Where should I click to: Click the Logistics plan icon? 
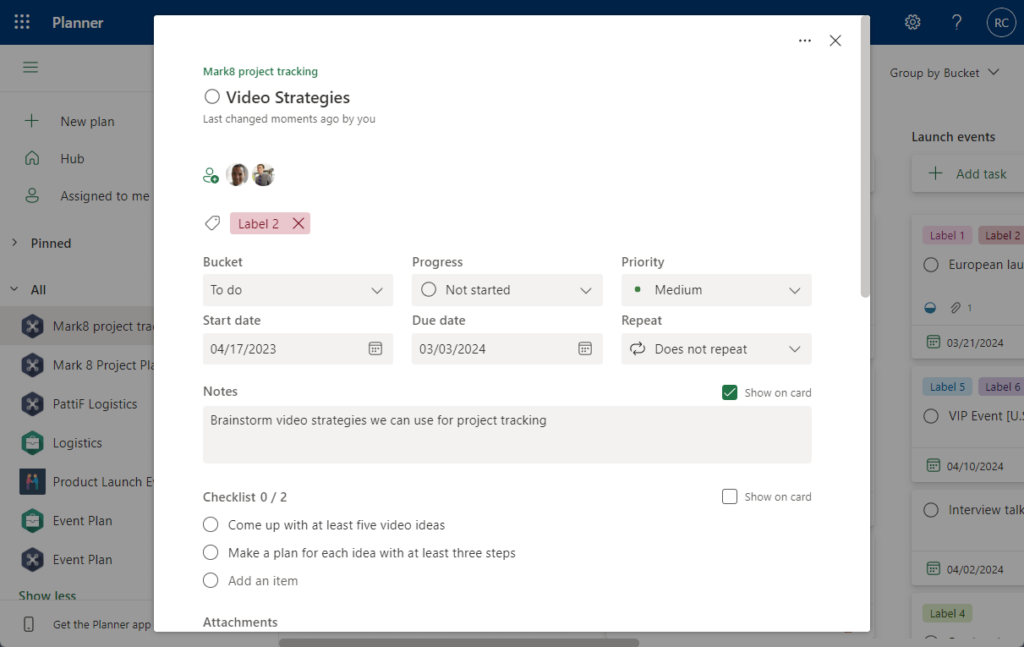tap(32, 443)
